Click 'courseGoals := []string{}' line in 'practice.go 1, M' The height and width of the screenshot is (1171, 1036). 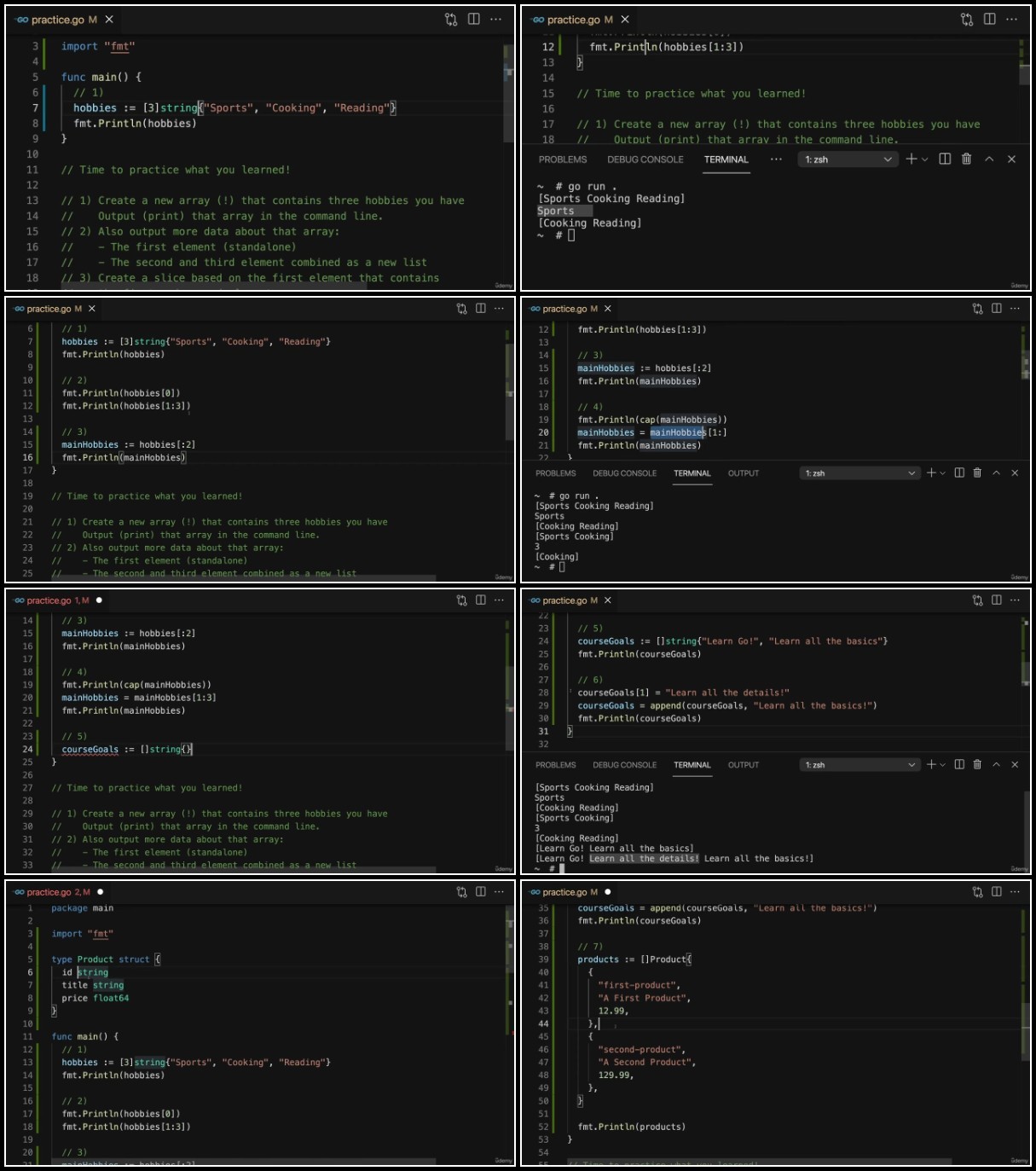(127, 750)
